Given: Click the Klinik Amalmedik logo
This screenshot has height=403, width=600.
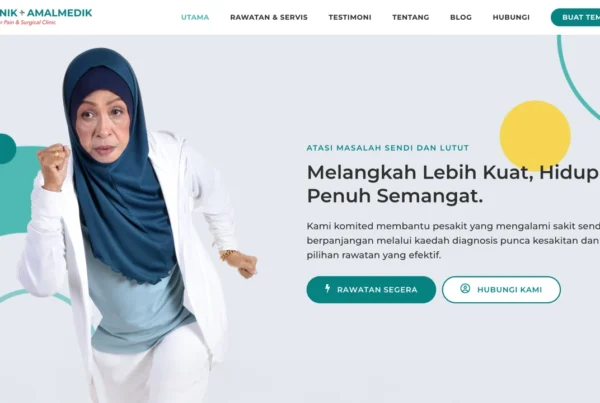Looking at the screenshot, I should [46, 16].
